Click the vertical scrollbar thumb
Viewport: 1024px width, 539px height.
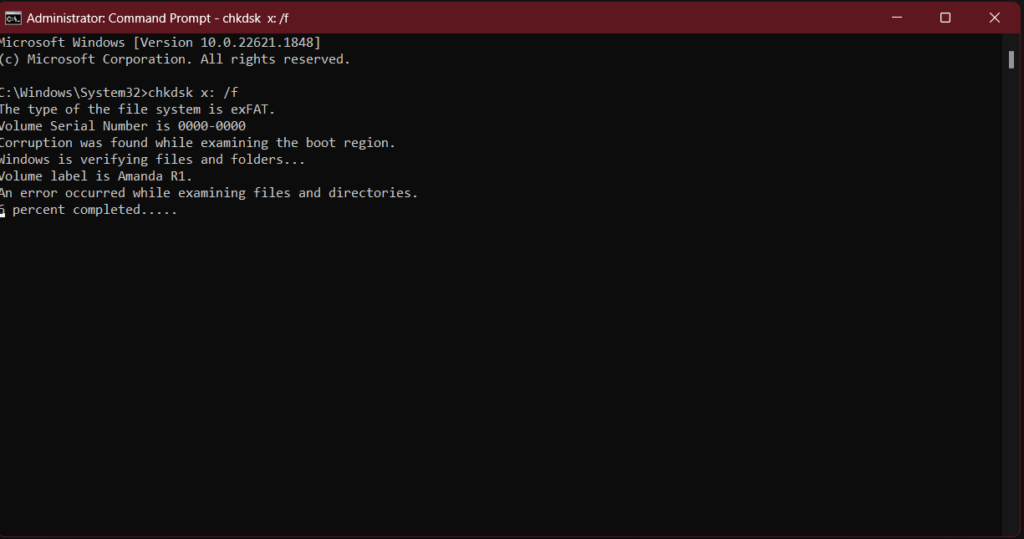pos(1011,60)
